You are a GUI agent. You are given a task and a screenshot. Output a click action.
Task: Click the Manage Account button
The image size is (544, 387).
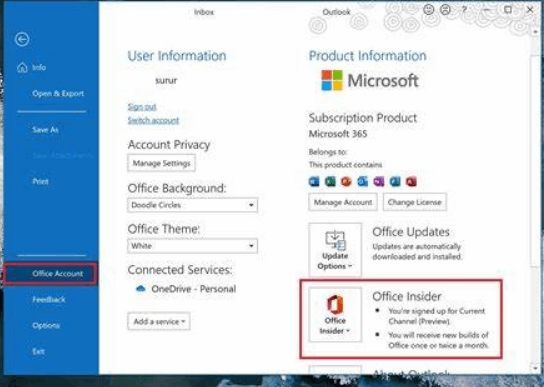click(x=343, y=202)
